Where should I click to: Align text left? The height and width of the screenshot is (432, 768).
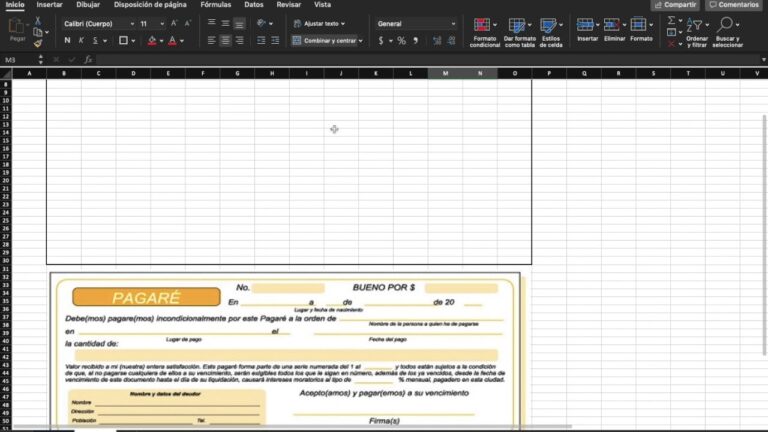(x=212, y=40)
